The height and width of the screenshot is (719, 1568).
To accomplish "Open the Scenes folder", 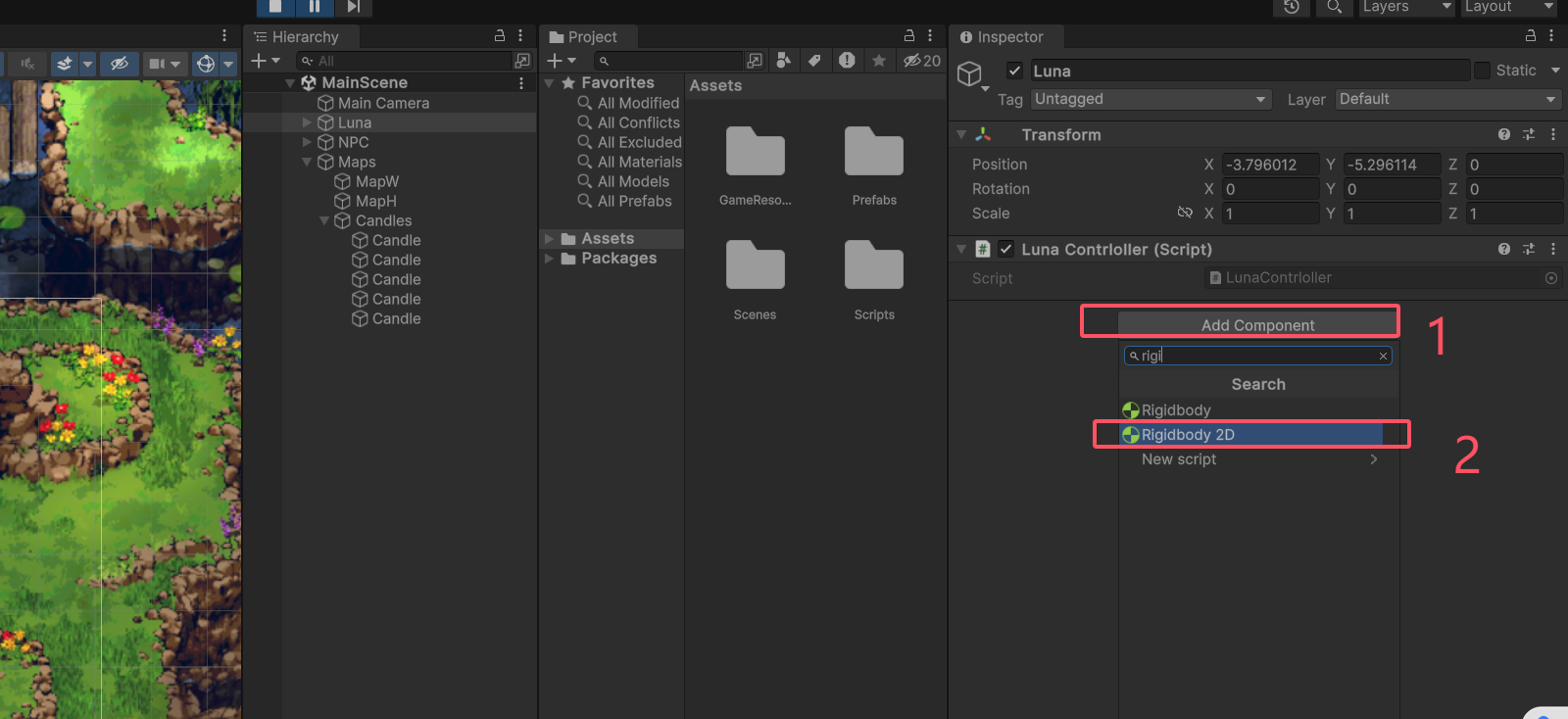I will [x=755, y=280].
